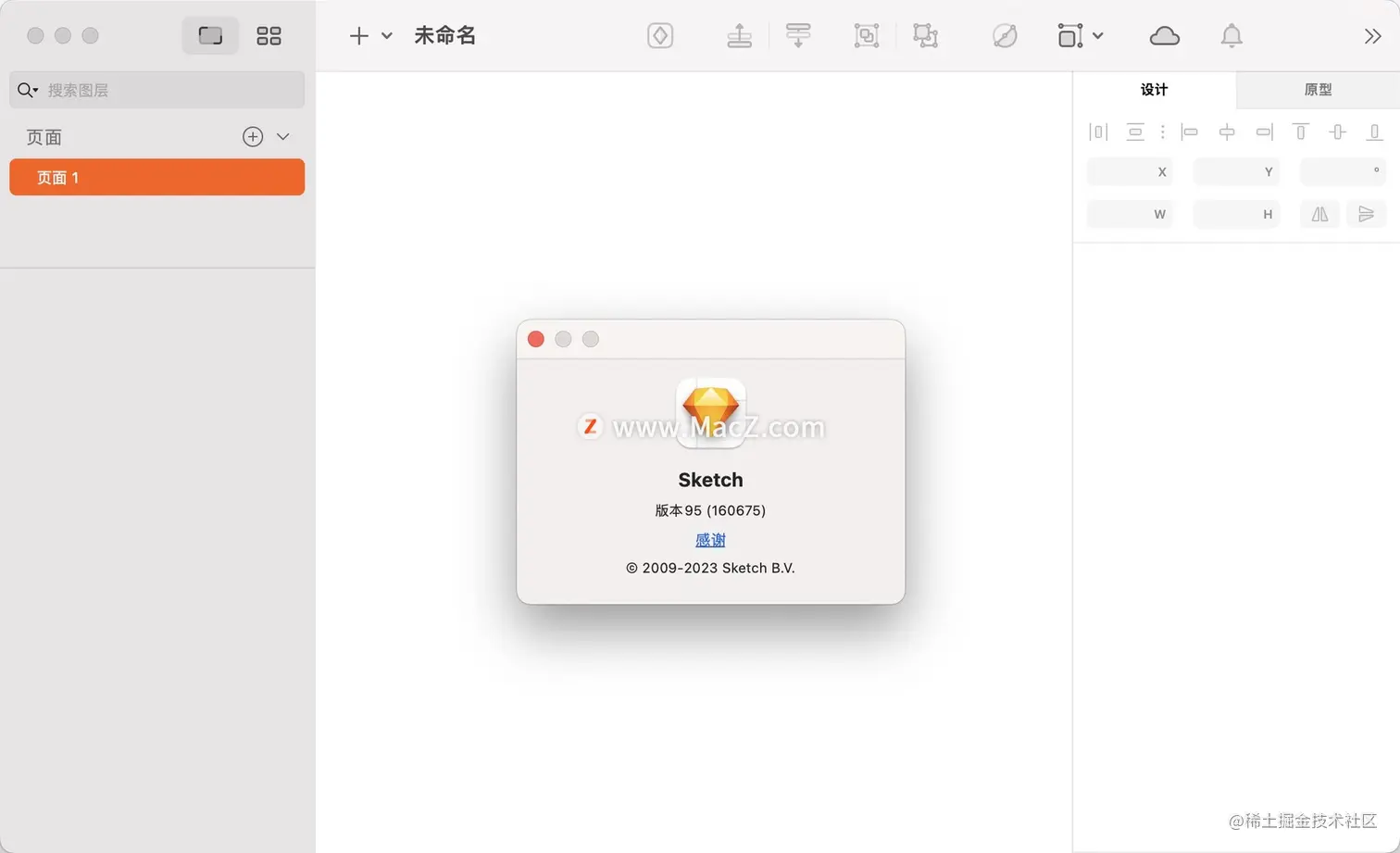Select 页面 1 in the pages list

156,177
